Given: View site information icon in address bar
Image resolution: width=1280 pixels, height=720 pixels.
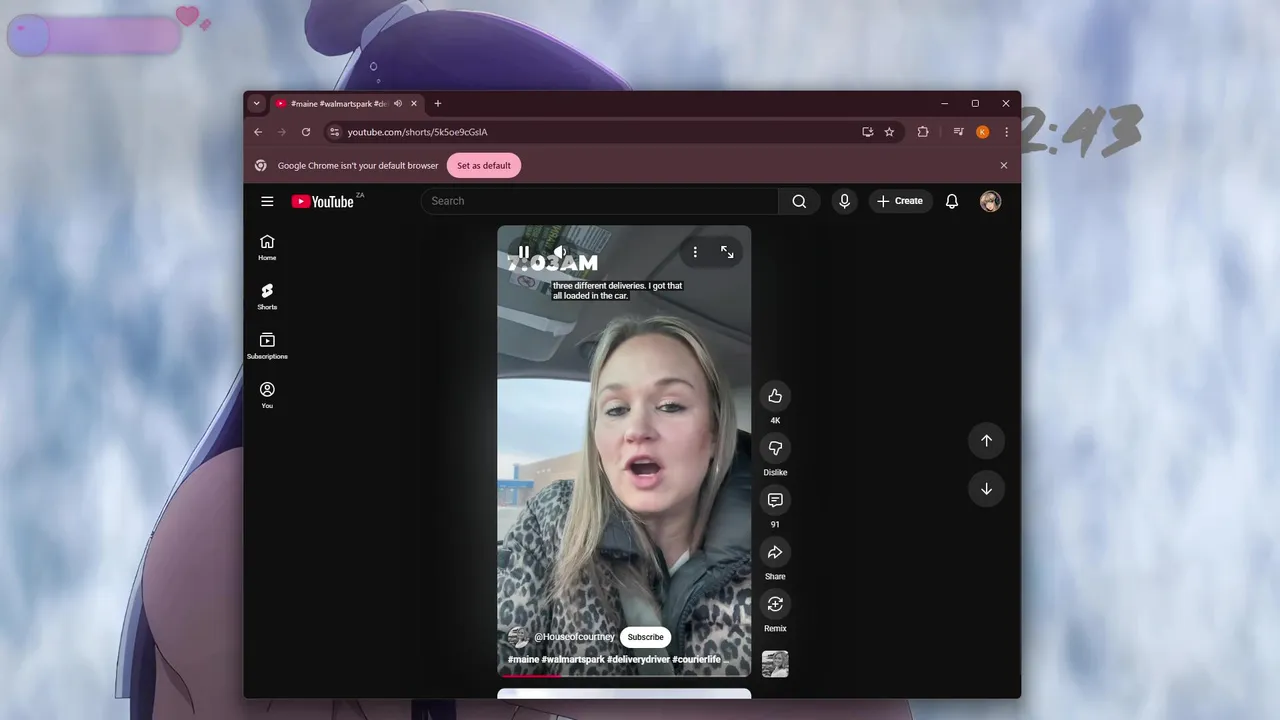Looking at the screenshot, I should [x=335, y=132].
